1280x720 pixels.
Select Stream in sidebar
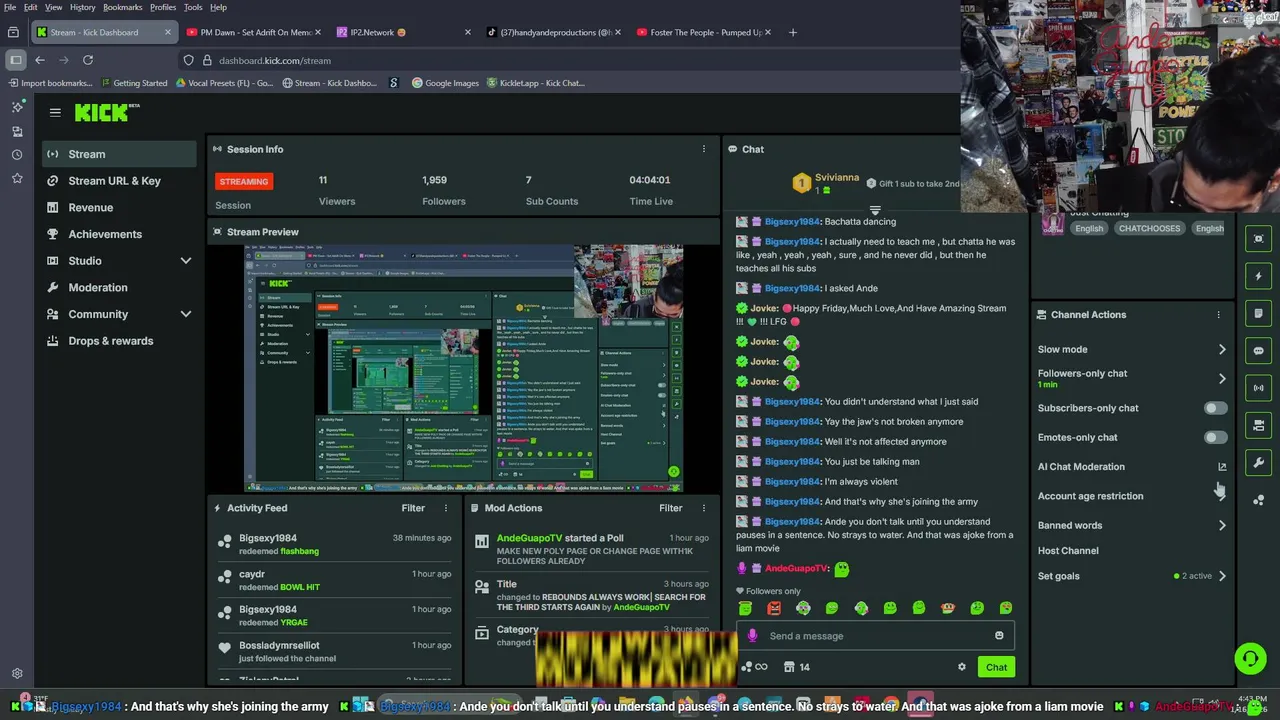pos(119,154)
